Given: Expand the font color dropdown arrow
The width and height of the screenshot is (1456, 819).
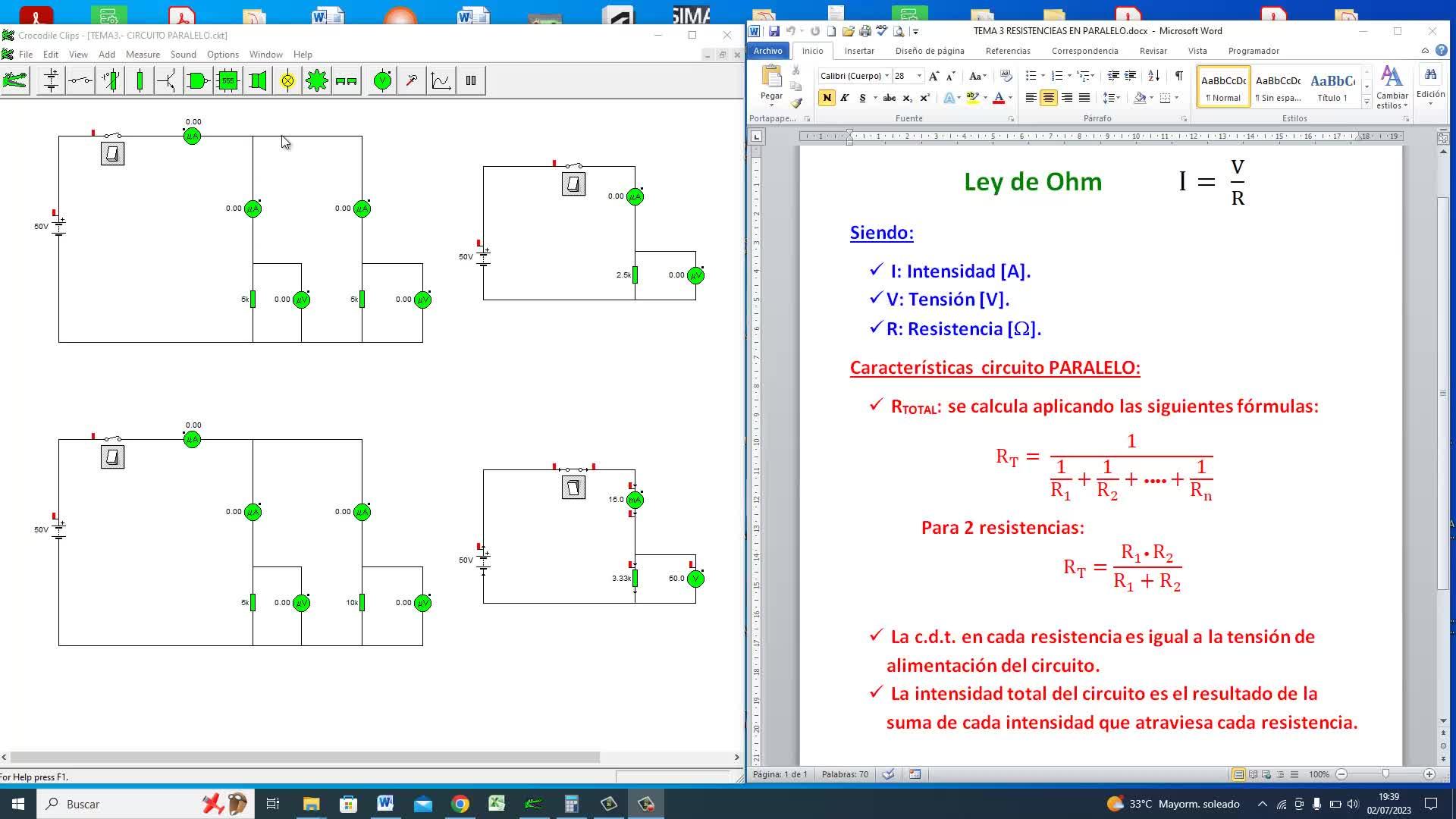Looking at the screenshot, I should click(1010, 98).
